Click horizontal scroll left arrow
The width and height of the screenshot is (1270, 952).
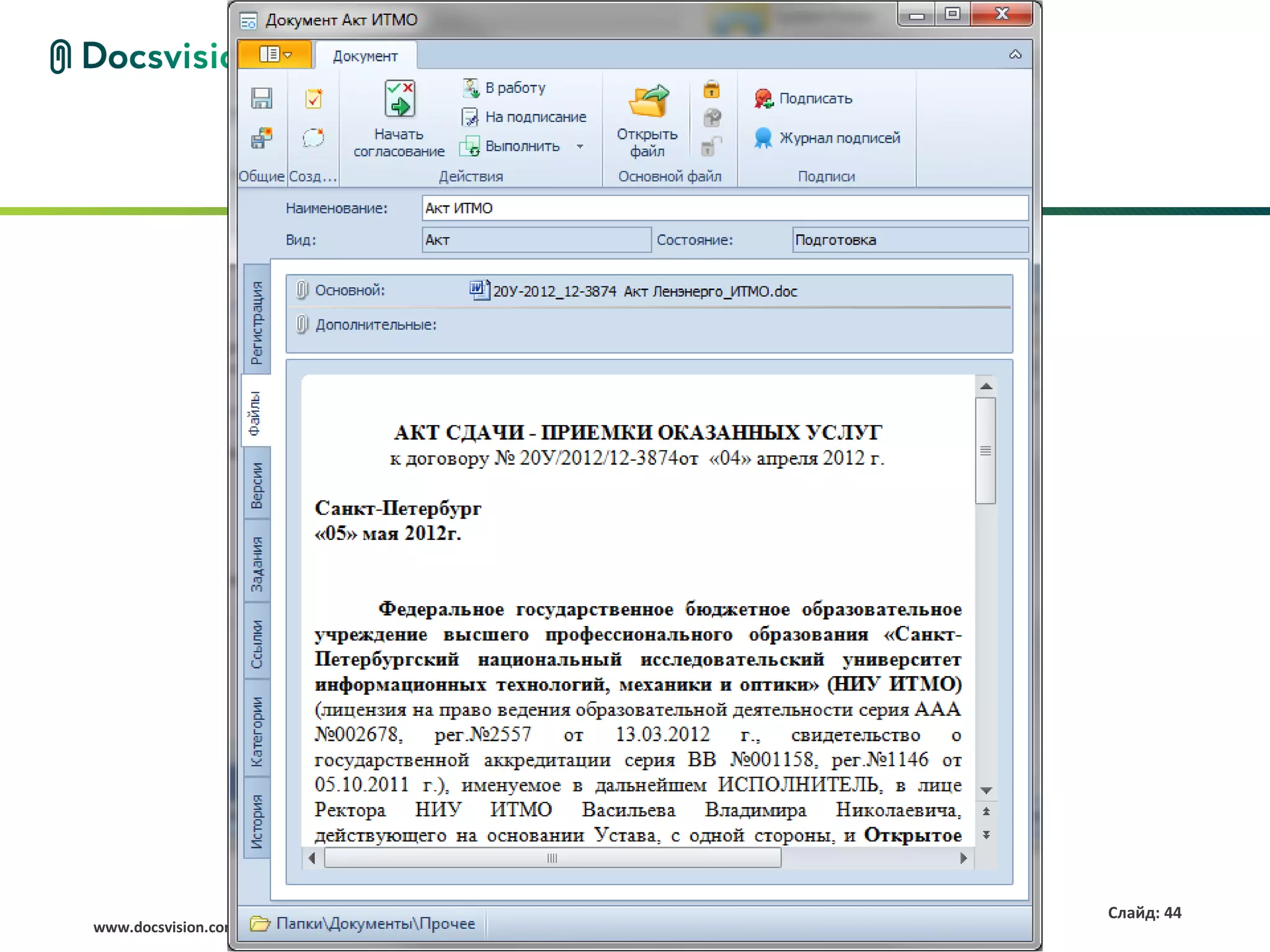(x=312, y=858)
